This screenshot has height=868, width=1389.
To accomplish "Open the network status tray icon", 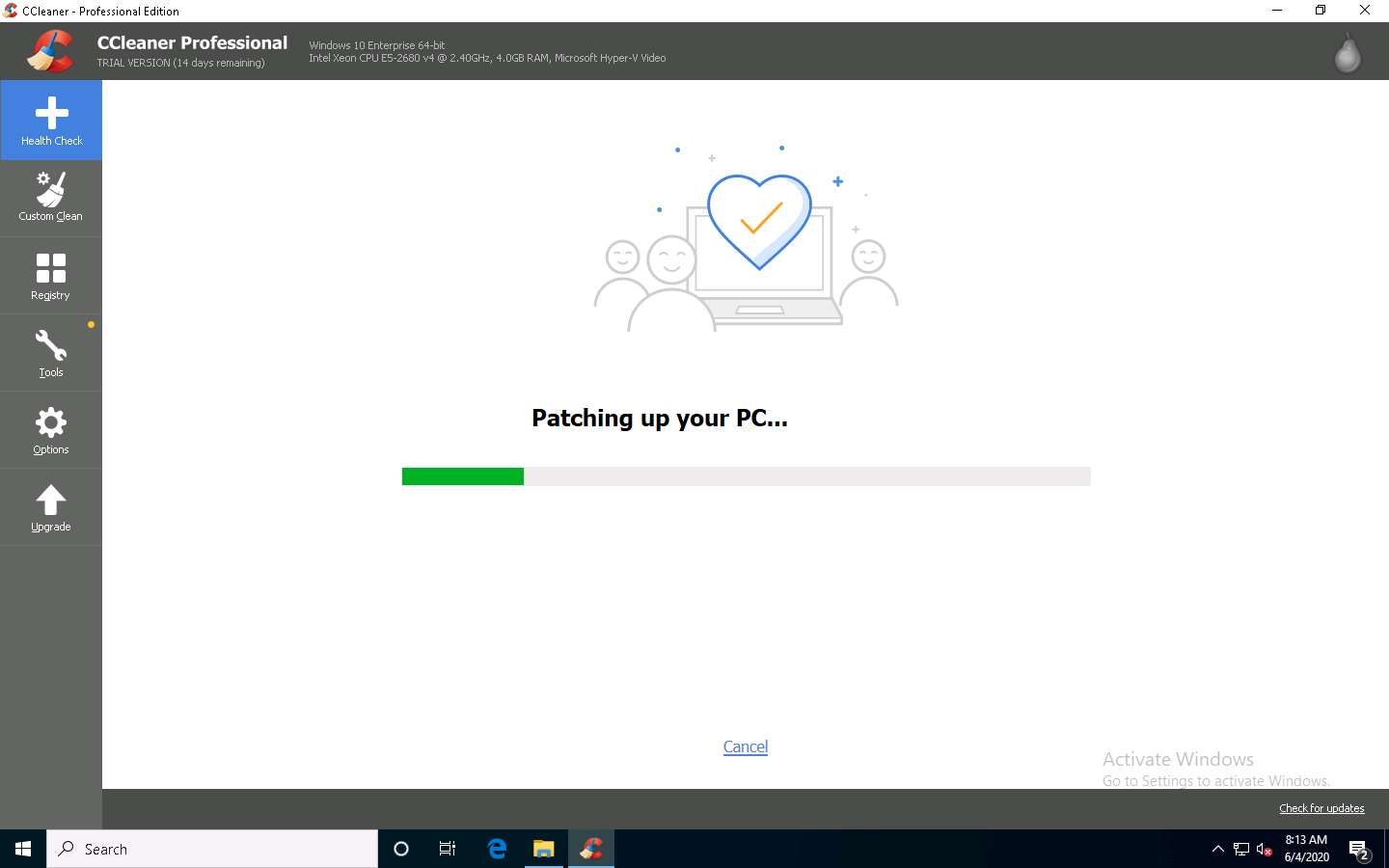I will coord(1241,849).
